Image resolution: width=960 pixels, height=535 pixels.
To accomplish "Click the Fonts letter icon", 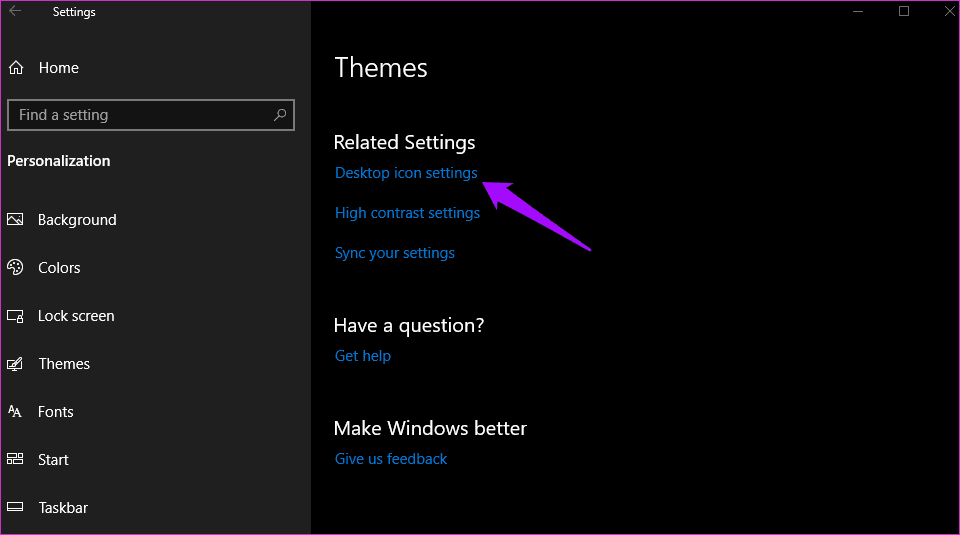I will click(15, 411).
